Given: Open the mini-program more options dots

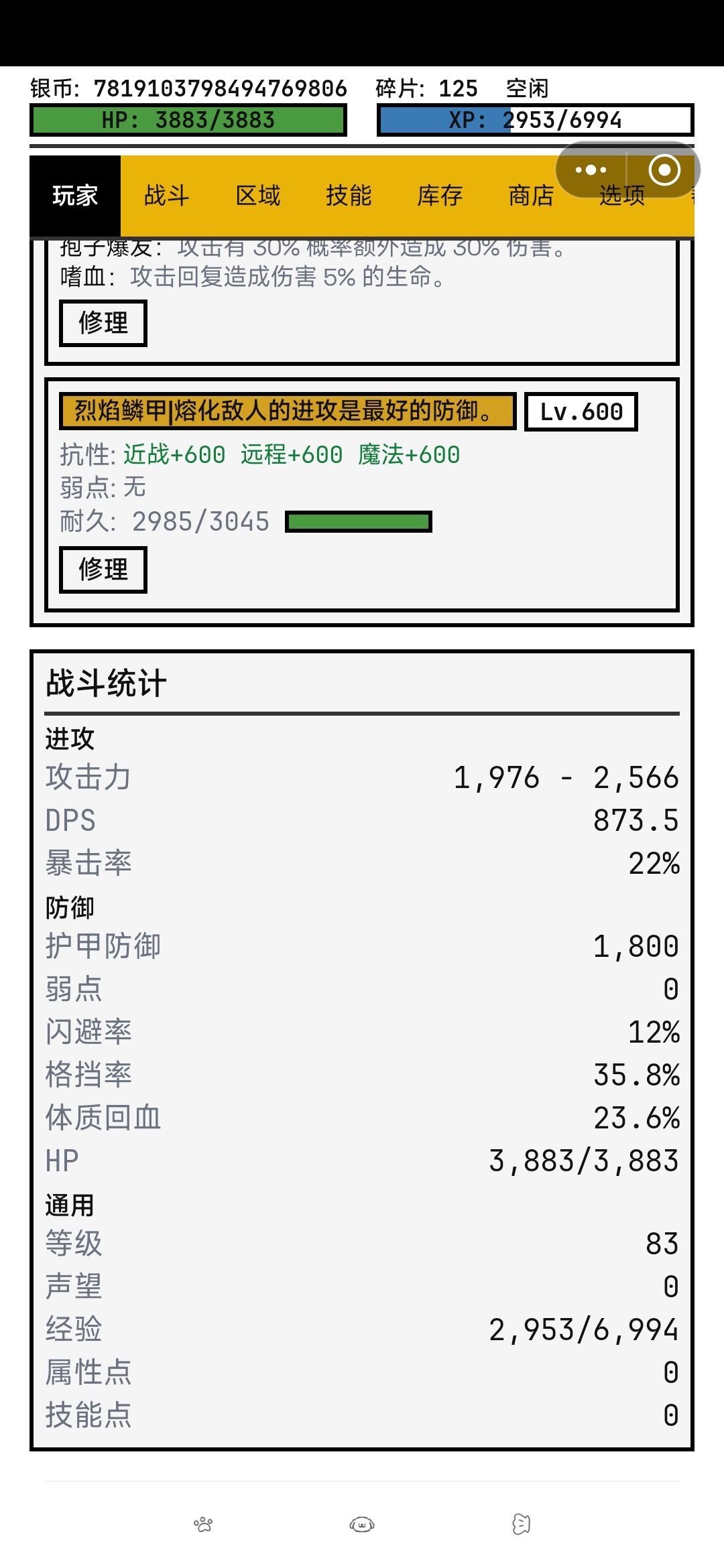Looking at the screenshot, I should (591, 170).
